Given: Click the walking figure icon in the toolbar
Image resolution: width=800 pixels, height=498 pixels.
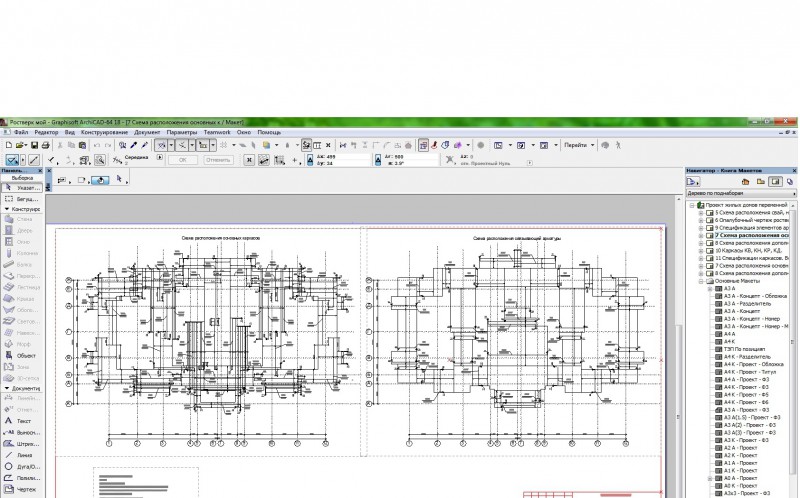Looking at the screenshot, I should click(x=618, y=145).
